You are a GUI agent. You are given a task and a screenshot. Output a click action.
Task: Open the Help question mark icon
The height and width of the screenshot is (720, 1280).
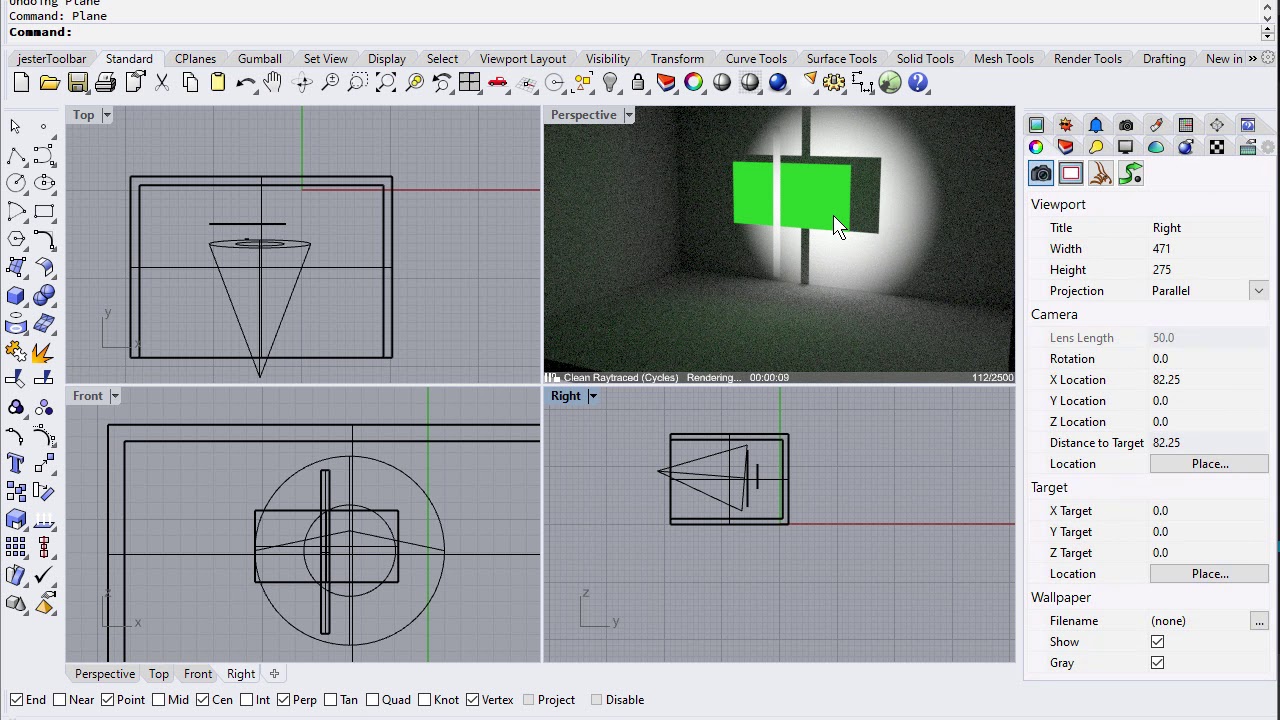coord(918,83)
